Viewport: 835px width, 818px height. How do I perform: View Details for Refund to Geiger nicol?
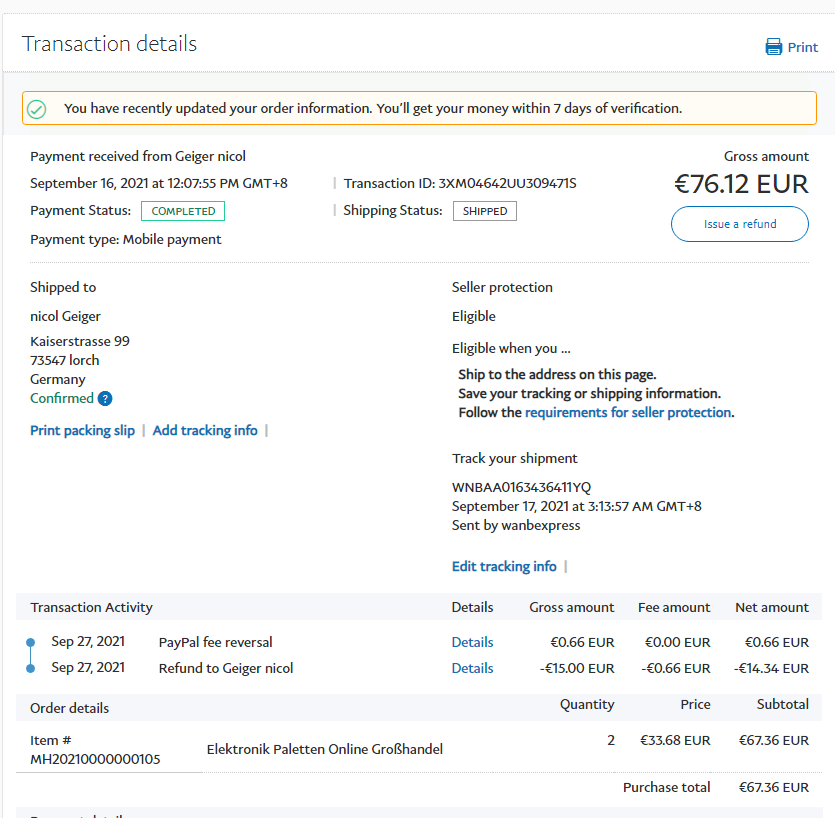click(x=472, y=668)
